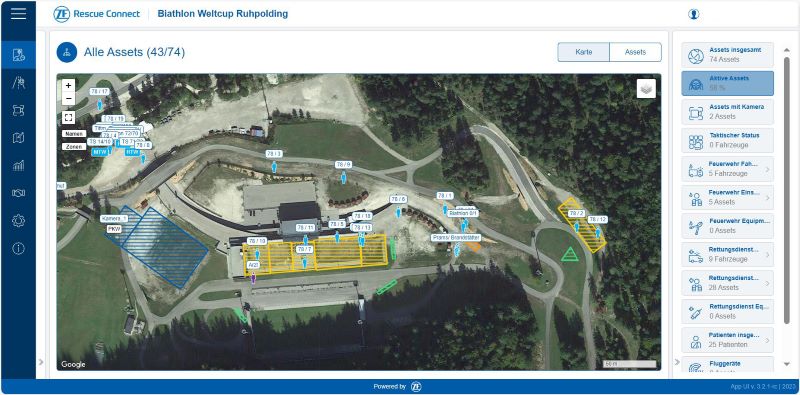The width and height of the screenshot is (800, 395).
Task: Open the hamburger navigation menu
Action: point(18,14)
